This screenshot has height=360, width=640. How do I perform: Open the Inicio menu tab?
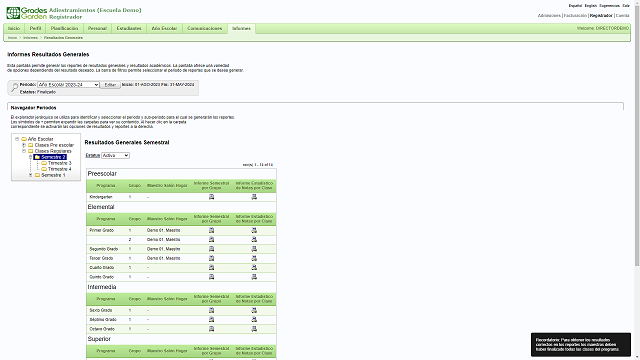coord(14,29)
